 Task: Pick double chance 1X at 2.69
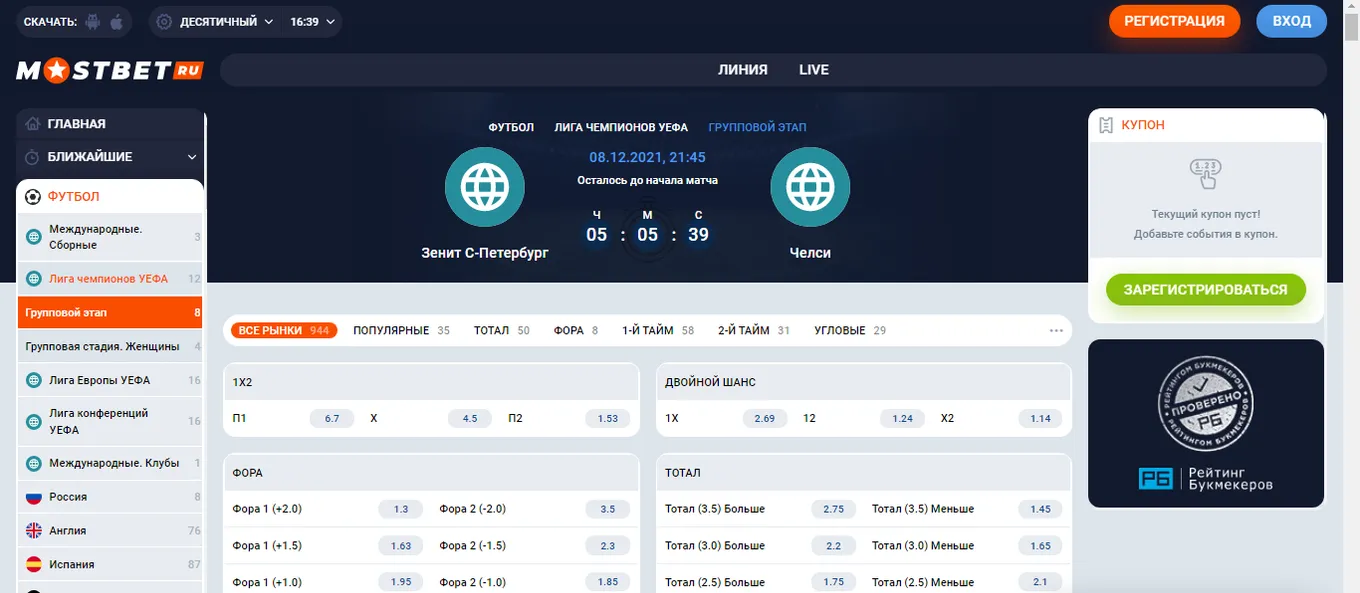[x=764, y=419]
